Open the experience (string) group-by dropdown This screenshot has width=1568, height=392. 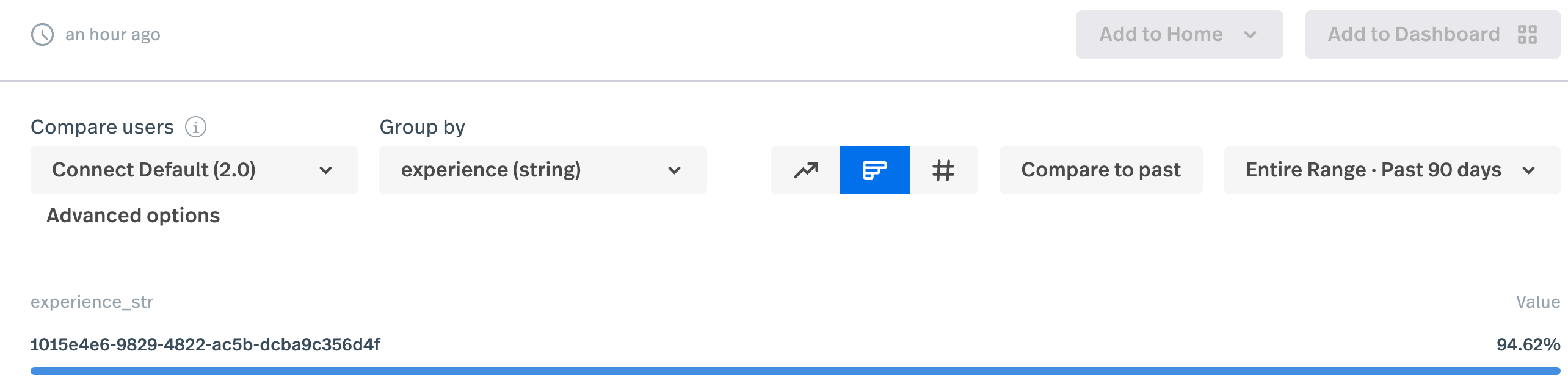[542, 170]
